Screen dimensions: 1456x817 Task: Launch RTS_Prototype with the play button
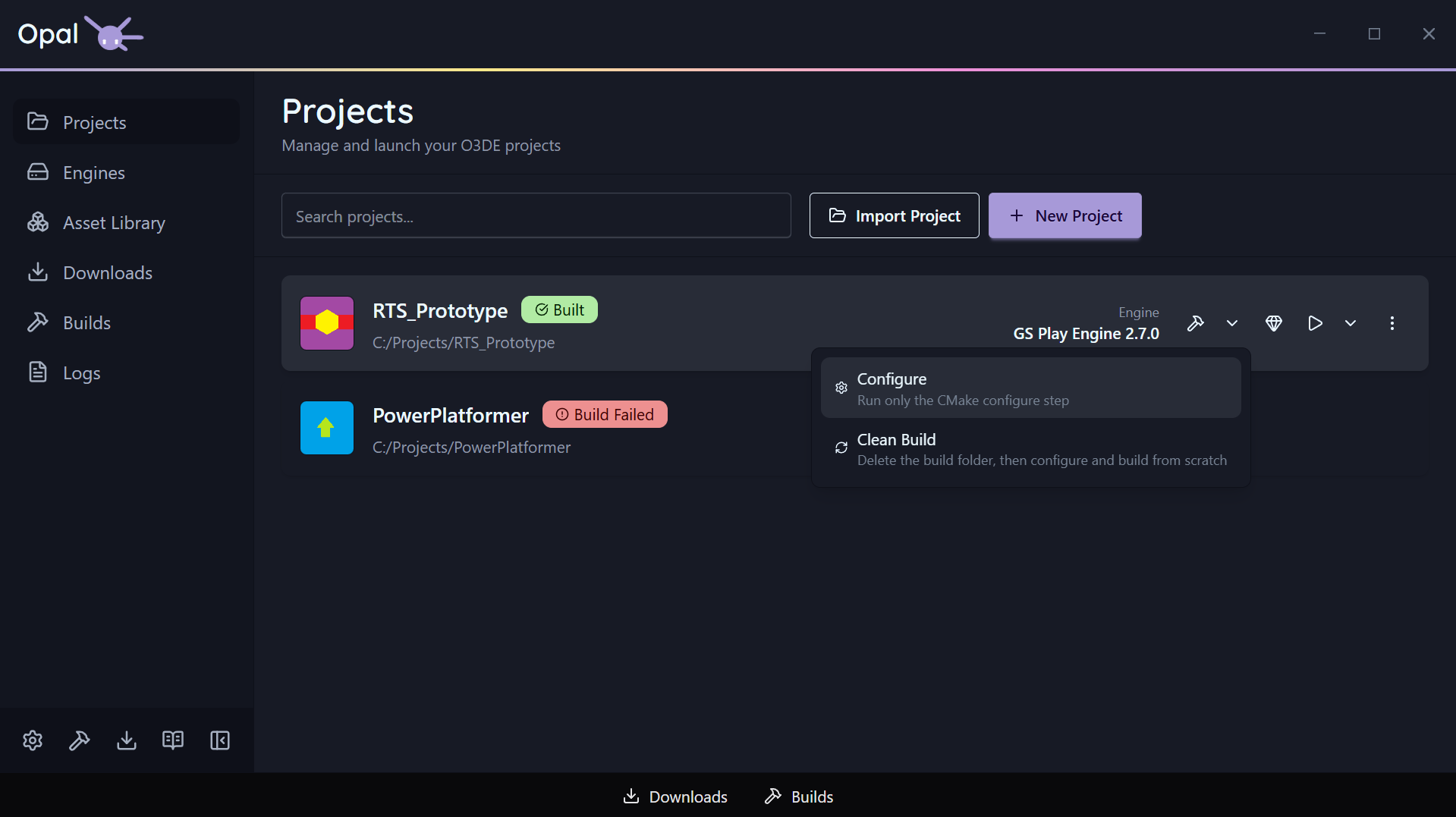pyautogui.click(x=1315, y=323)
